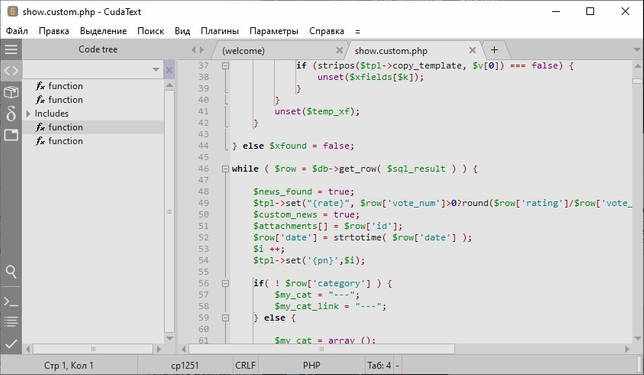This screenshot has height=375, width=644.
Task: Expand the Includes node in code tree
Action: [28, 113]
